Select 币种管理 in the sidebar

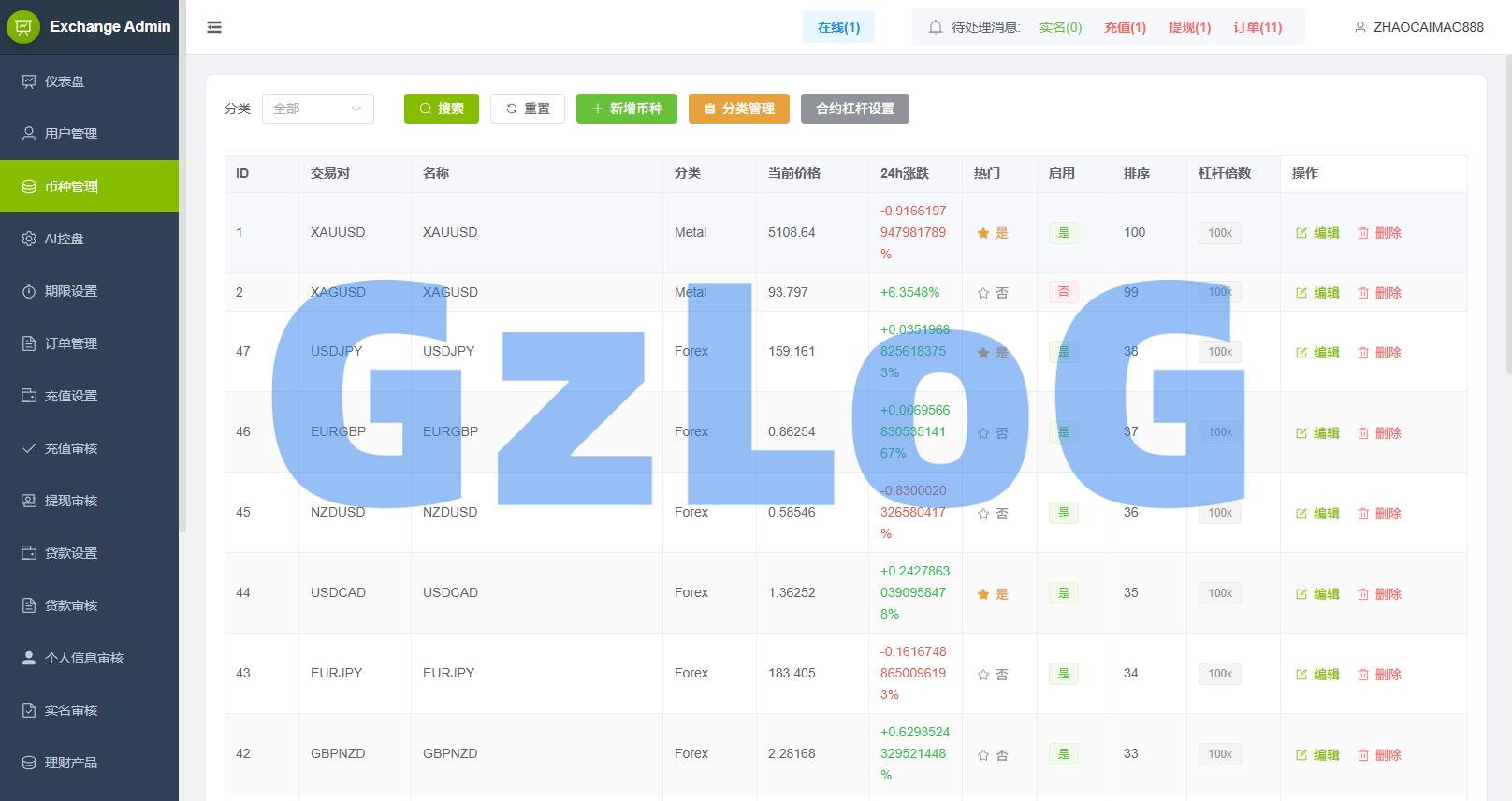coord(89,186)
